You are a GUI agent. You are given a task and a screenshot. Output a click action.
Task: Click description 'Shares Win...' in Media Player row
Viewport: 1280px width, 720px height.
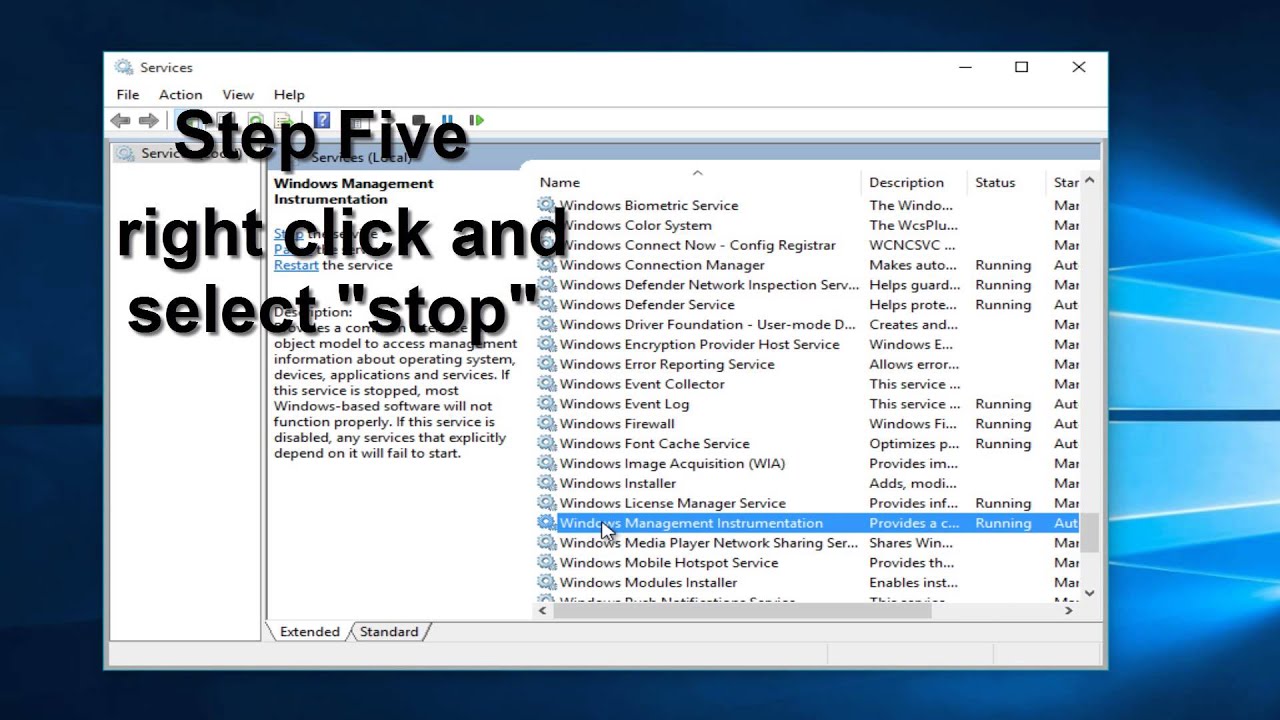point(911,543)
